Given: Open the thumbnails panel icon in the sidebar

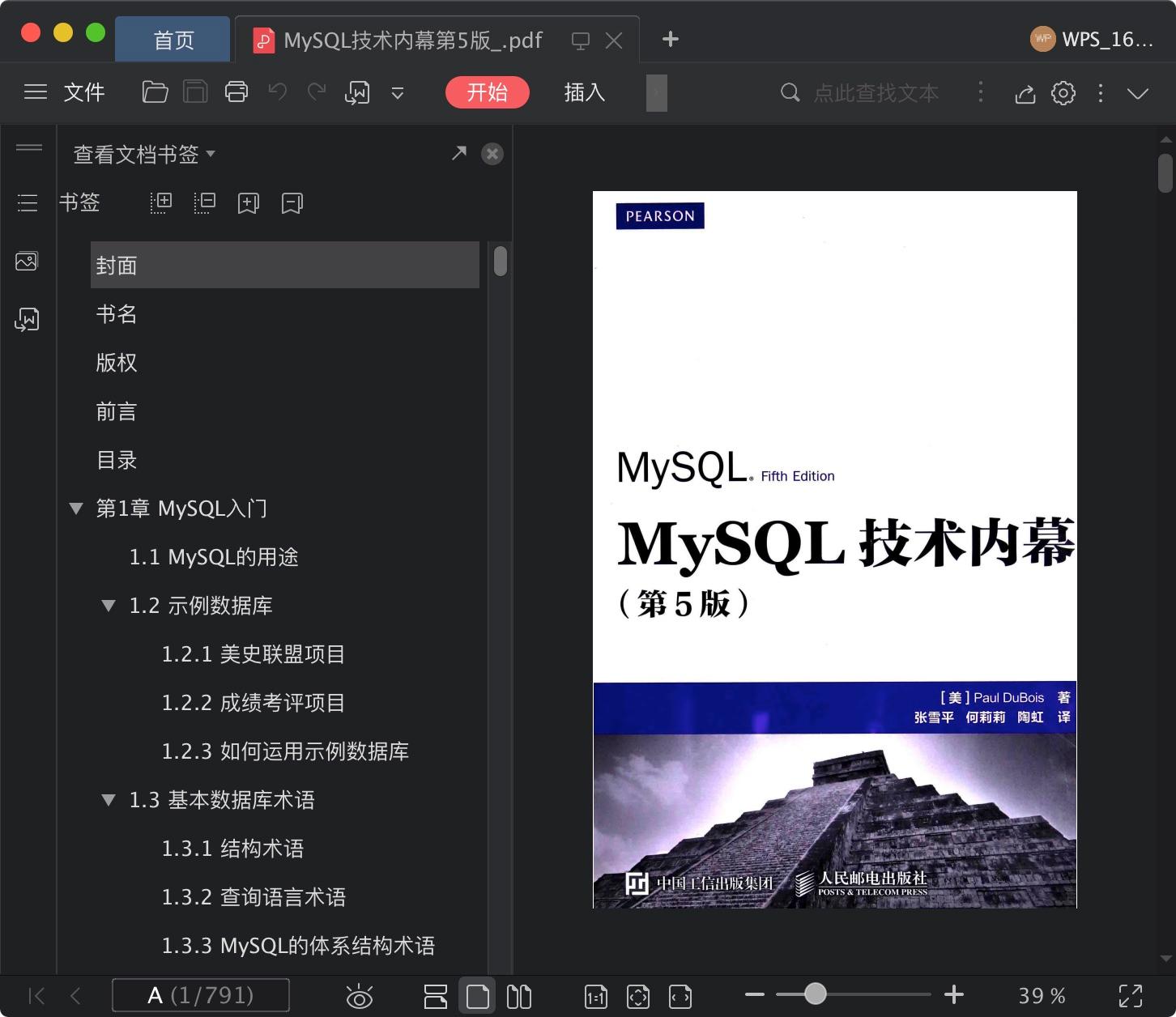Looking at the screenshot, I should pyautogui.click(x=27, y=262).
